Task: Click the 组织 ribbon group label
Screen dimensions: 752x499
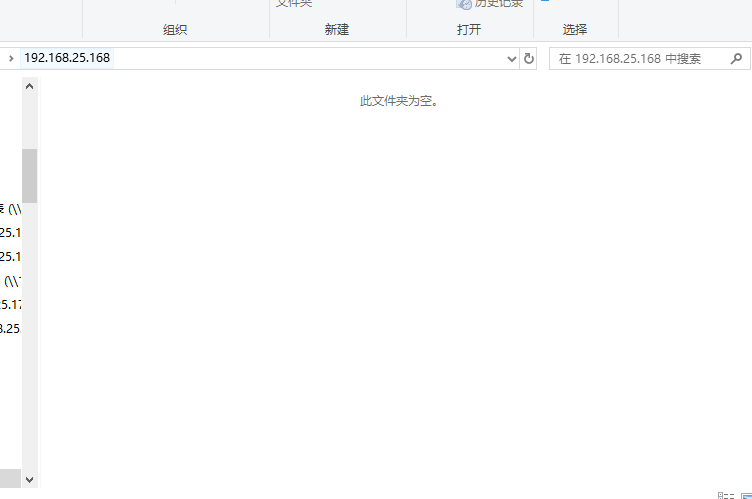Action: 175,30
